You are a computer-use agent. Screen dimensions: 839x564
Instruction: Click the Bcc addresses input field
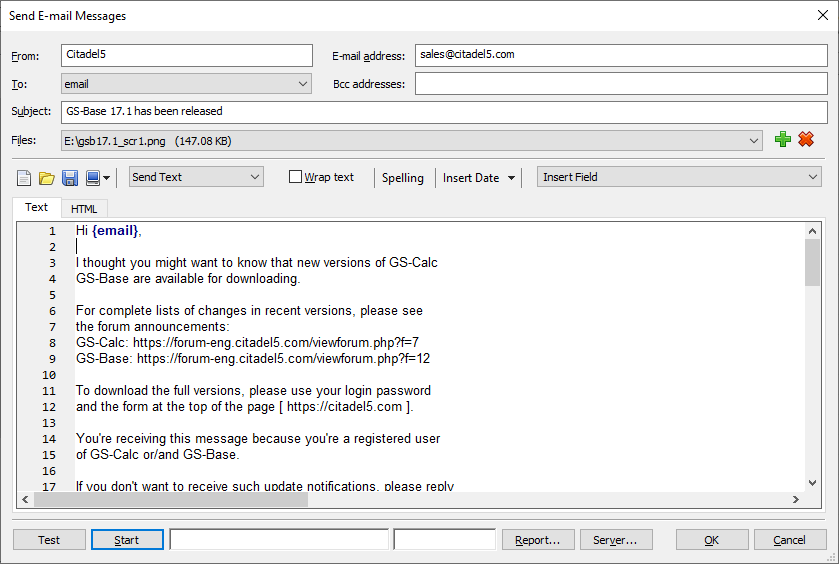point(621,84)
